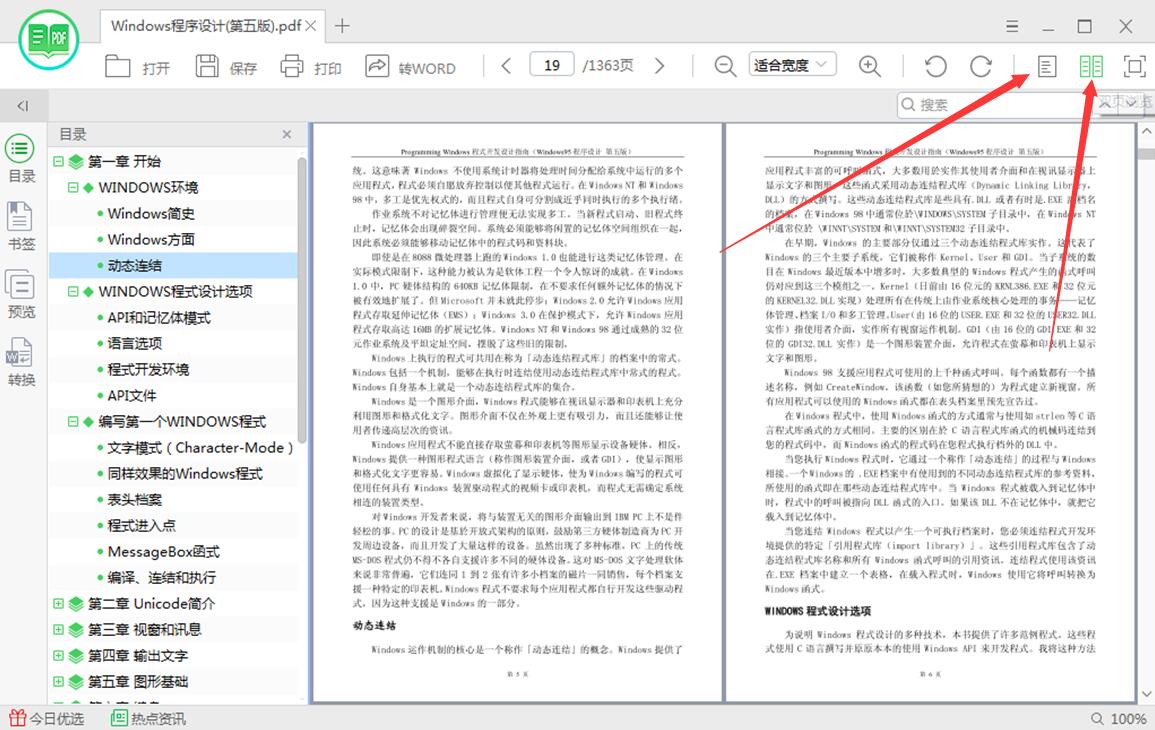Click 热点资讯 in the status bar
The height and width of the screenshot is (730, 1155).
148,718
